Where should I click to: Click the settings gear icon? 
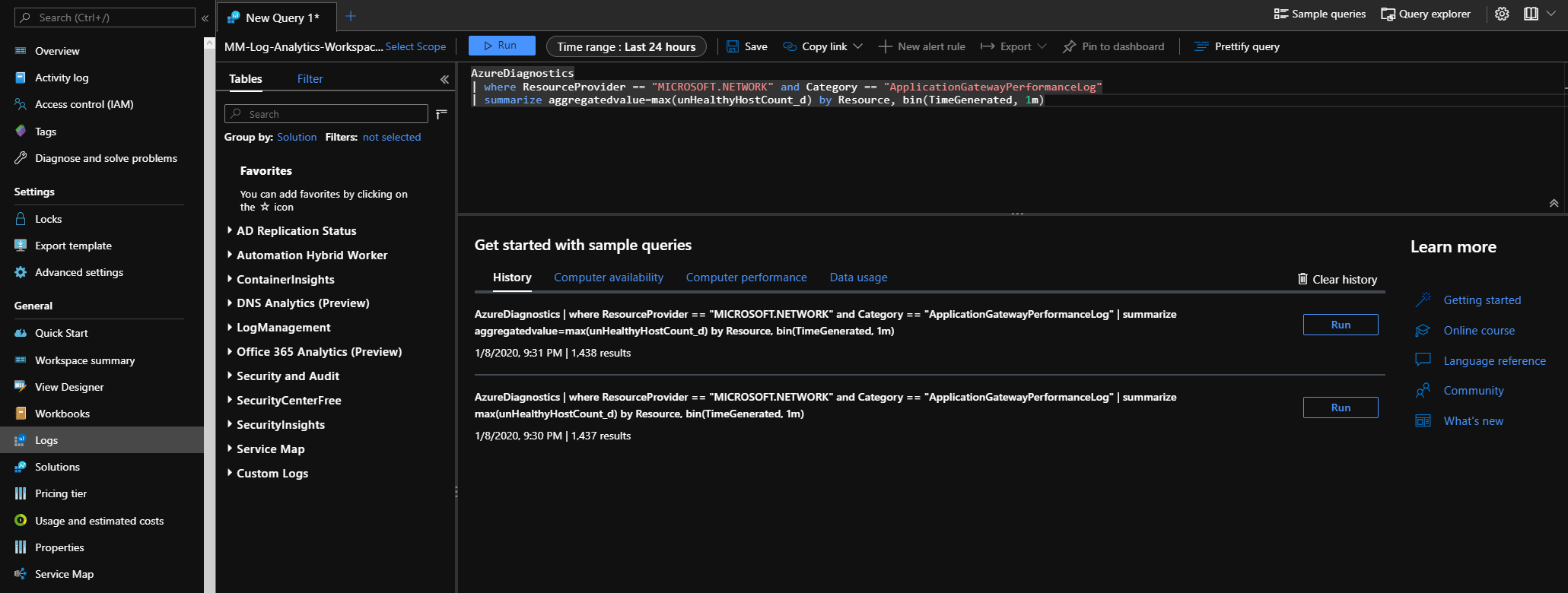point(1502,14)
